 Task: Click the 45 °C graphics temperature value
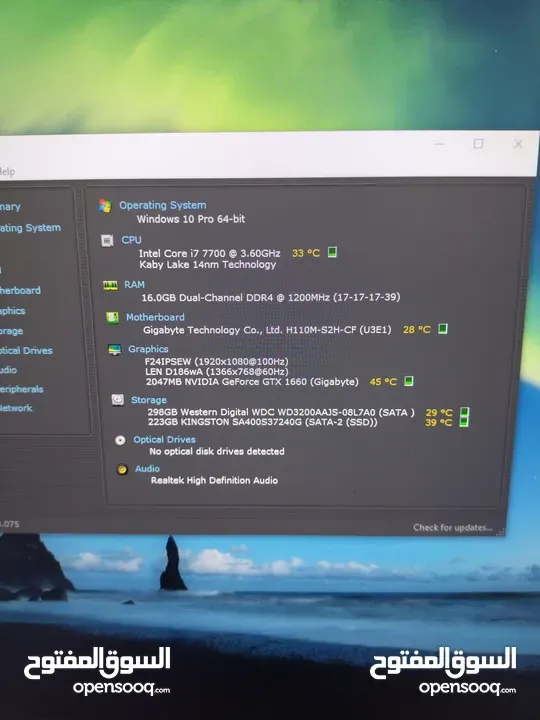383,382
